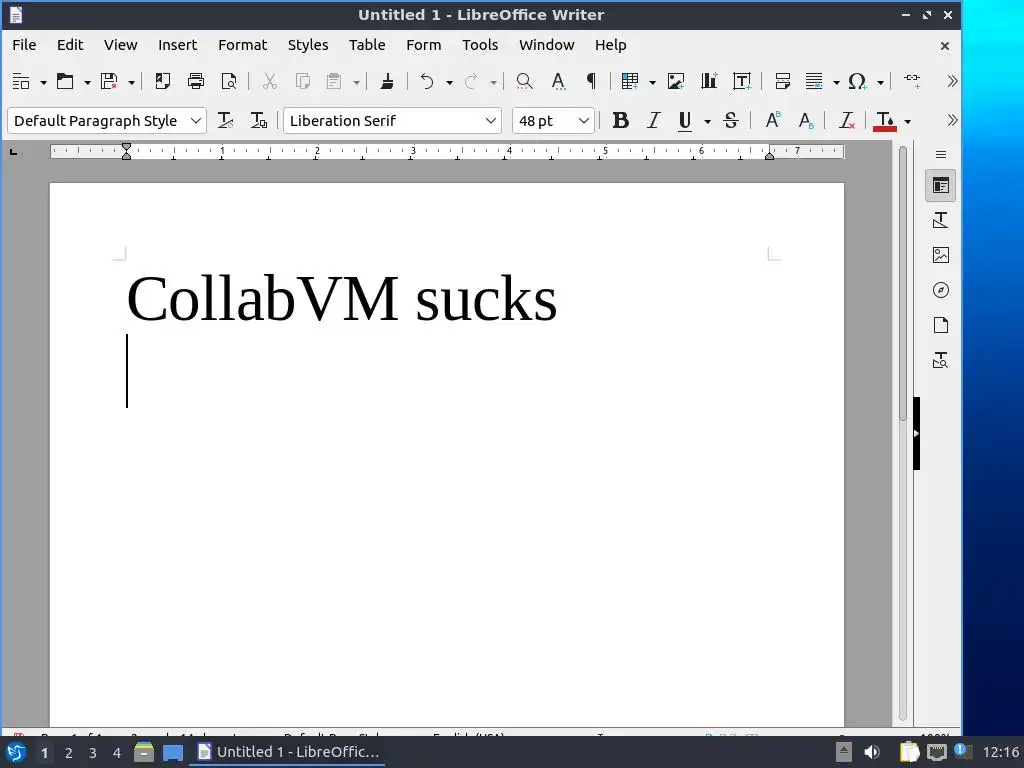
Task: Expand the 48 pt font size list
Action: [x=584, y=121]
